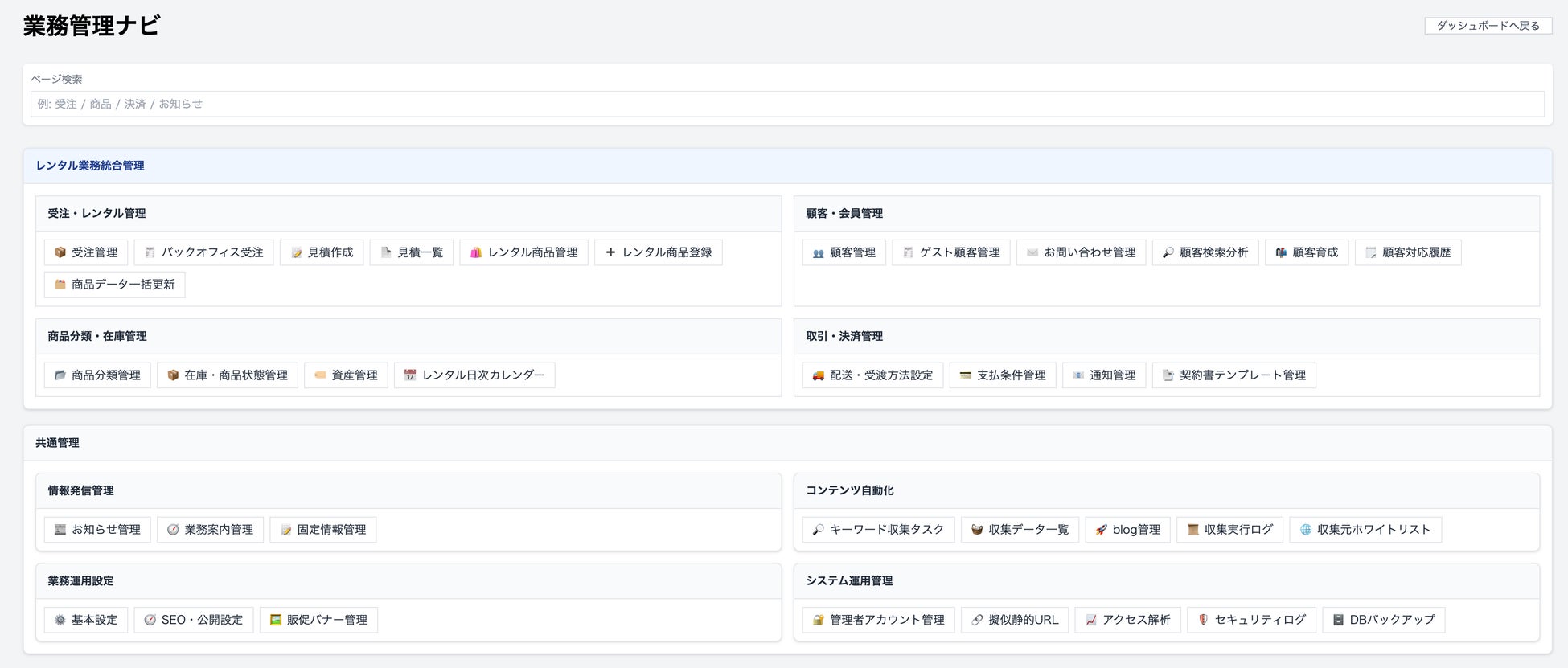This screenshot has width=1568, height=668.
Task: Click the レンタル商品管理 shopping bag icon
Action: (476, 252)
